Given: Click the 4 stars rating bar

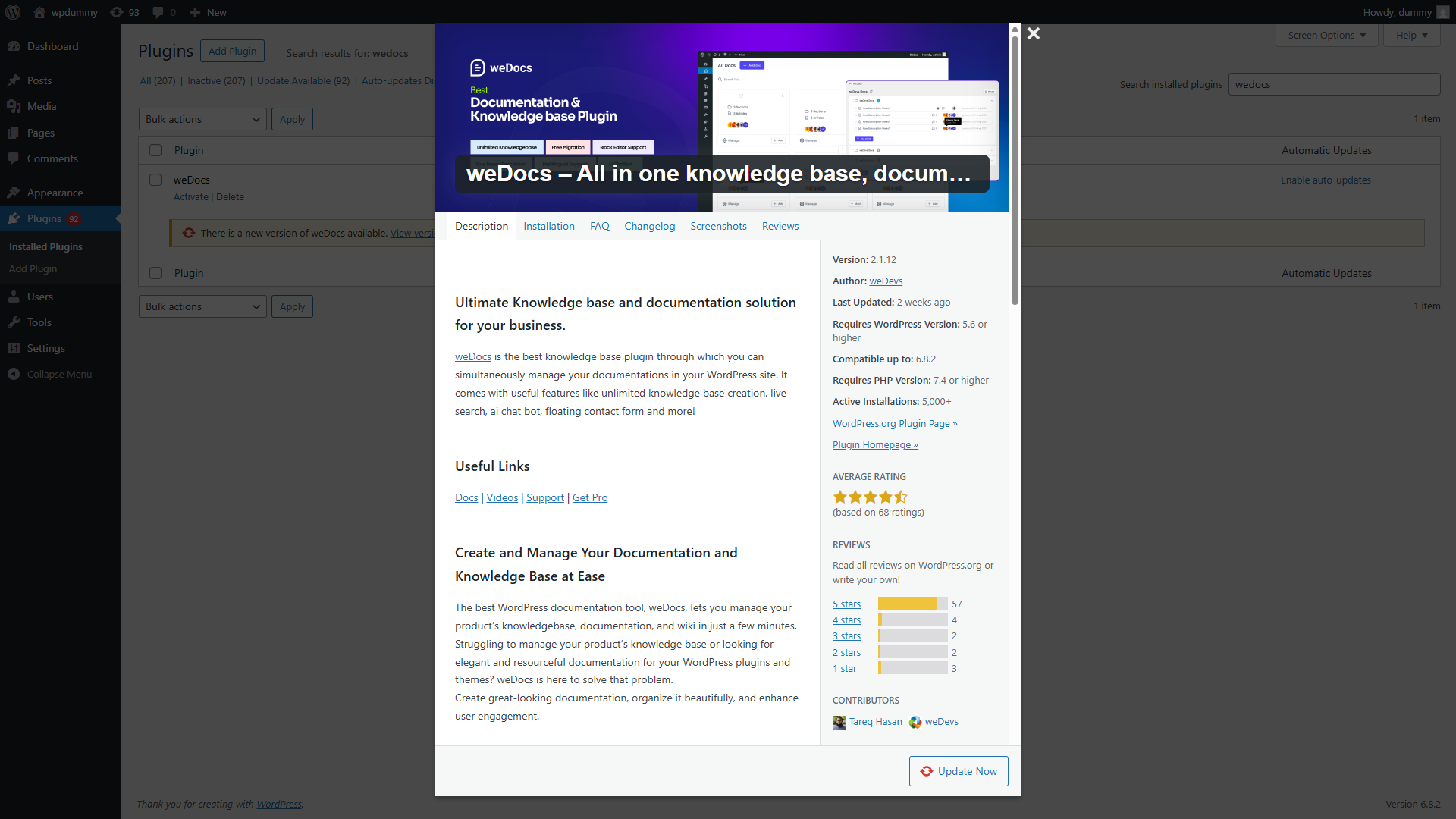Looking at the screenshot, I should [x=912, y=620].
